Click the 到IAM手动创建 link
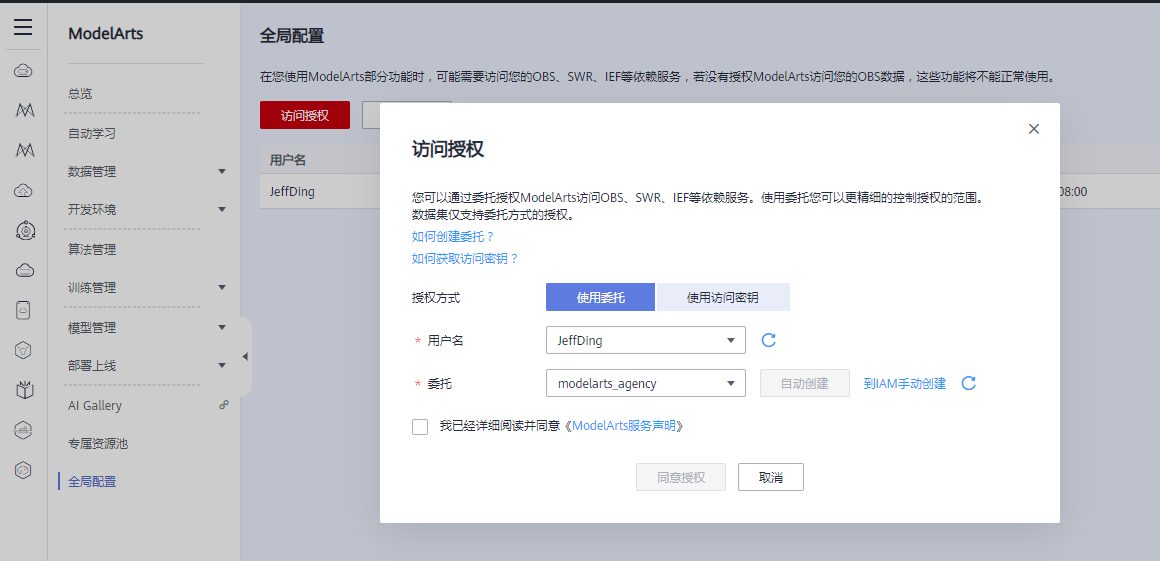This screenshot has height=561, width=1160. point(905,383)
